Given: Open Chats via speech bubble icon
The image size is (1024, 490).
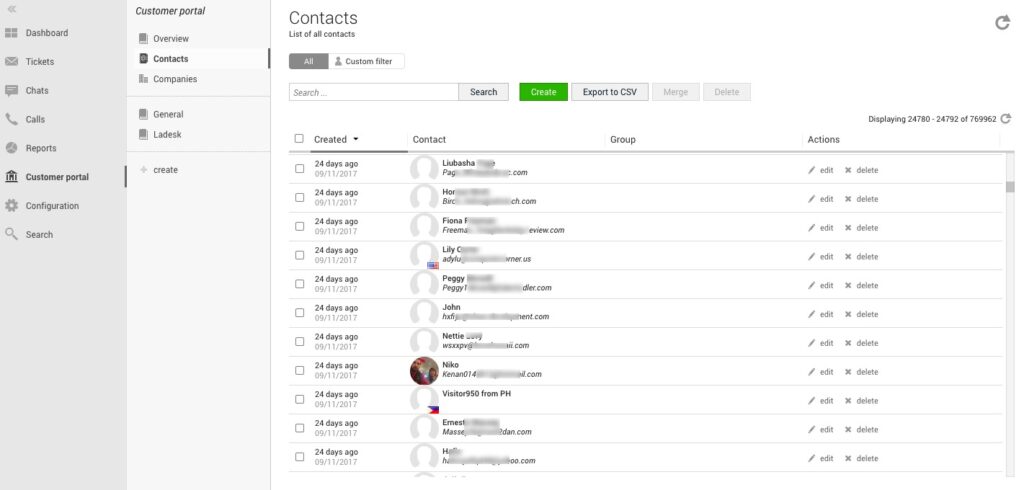Looking at the screenshot, I should [x=12, y=91].
